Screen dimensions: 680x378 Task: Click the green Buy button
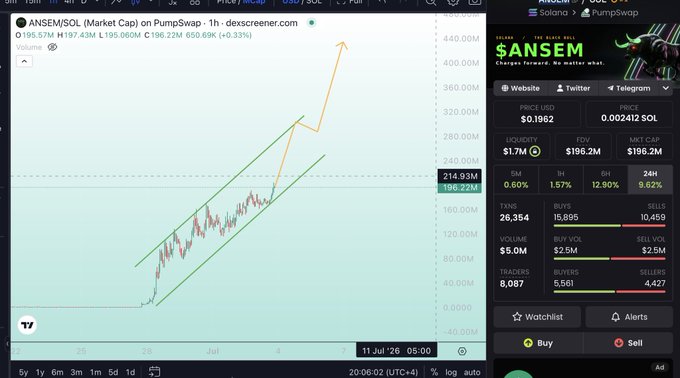[537, 343]
